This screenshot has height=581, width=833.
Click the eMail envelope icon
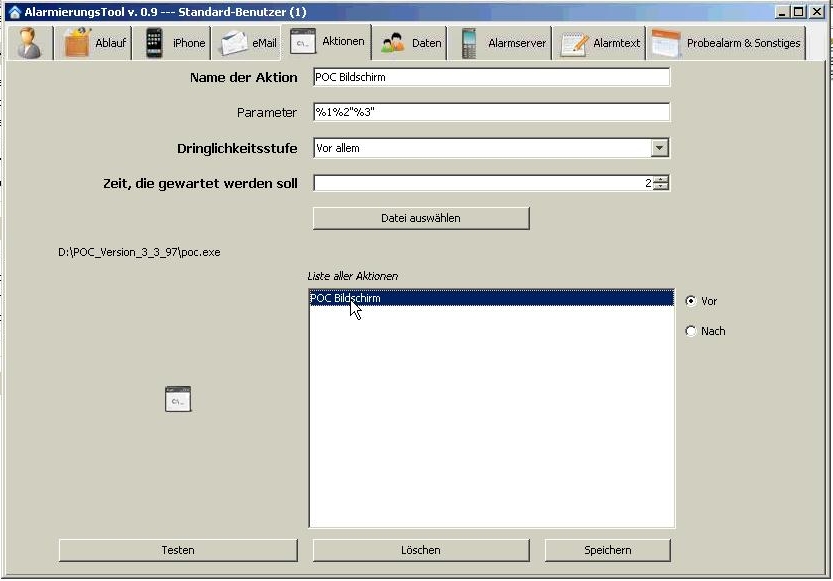[234, 43]
